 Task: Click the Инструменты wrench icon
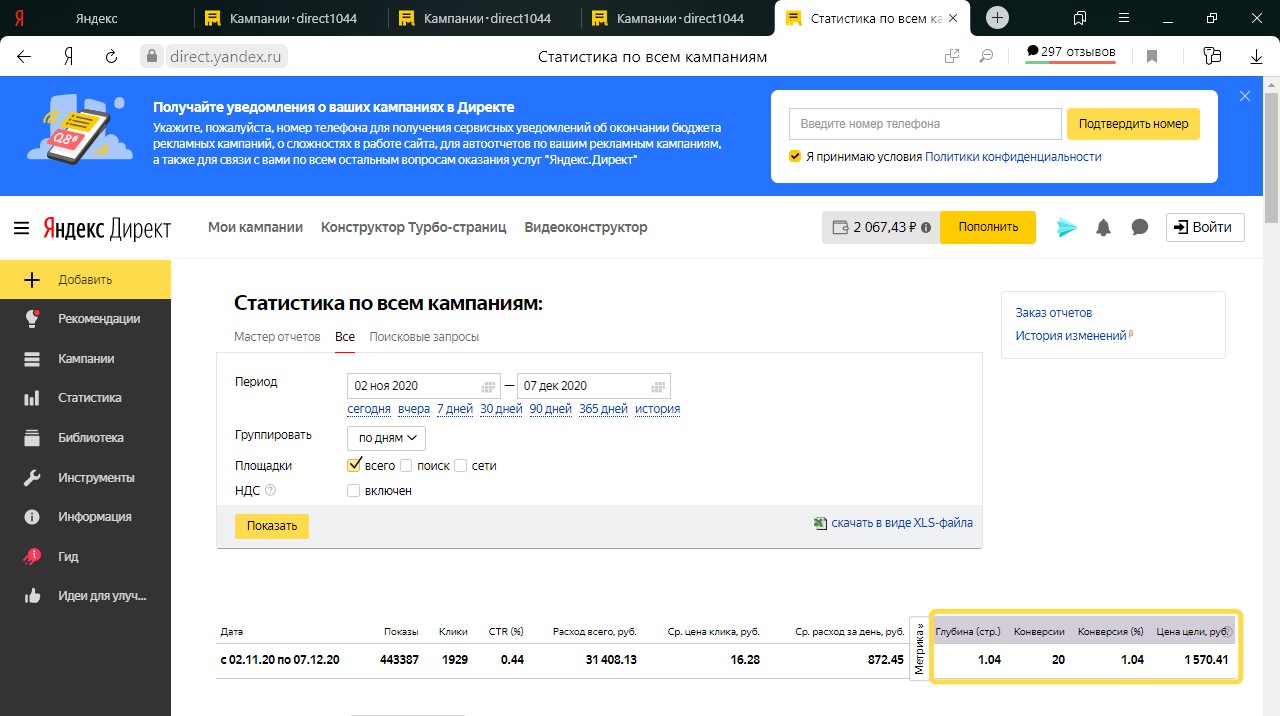click(32, 478)
